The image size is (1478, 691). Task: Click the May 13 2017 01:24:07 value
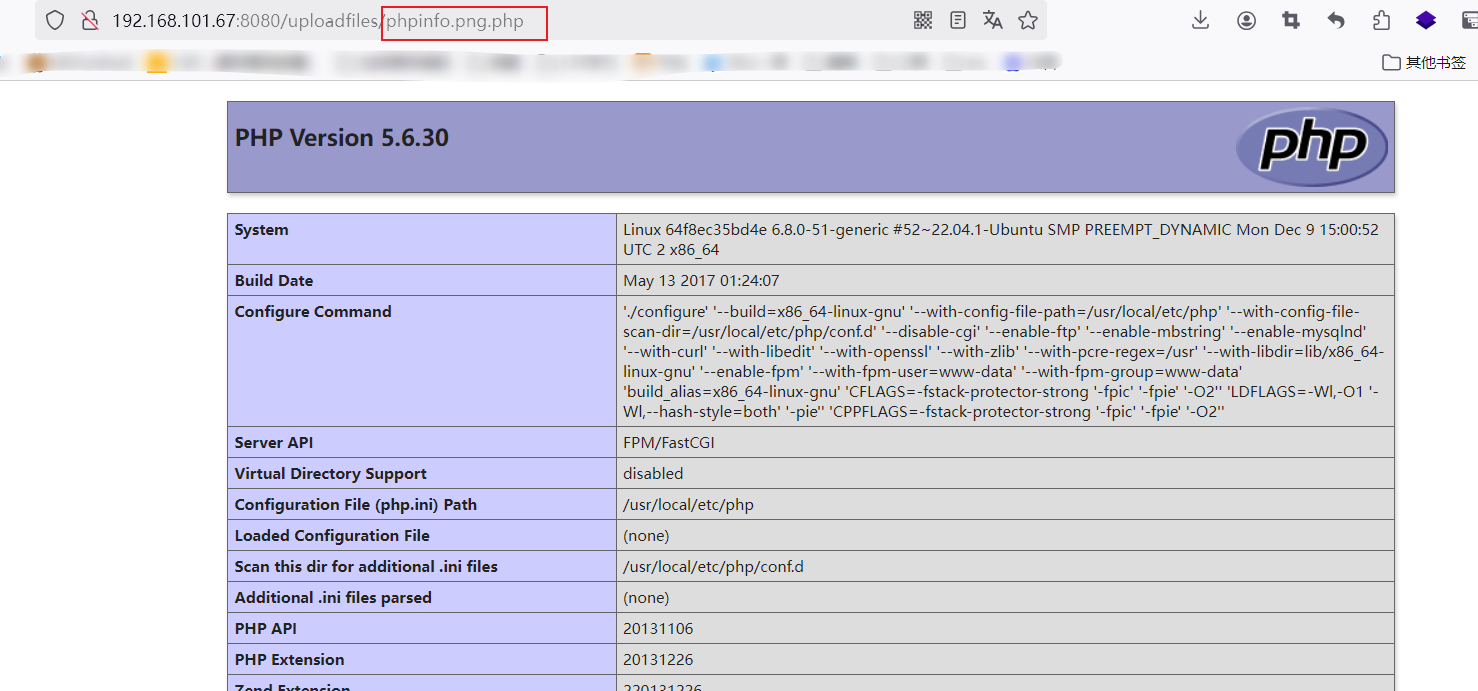click(701, 281)
